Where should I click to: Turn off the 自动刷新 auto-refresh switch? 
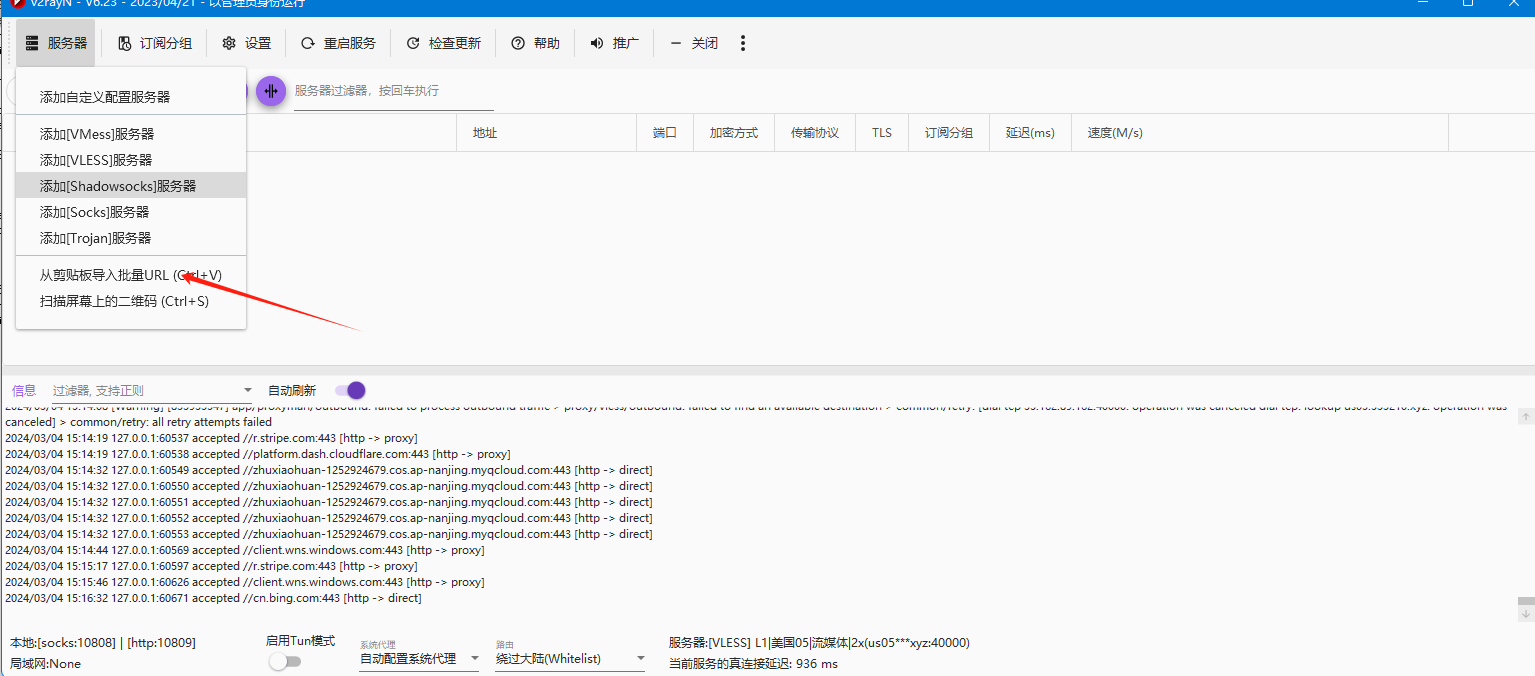pyautogui.click(x=350, y=390)
